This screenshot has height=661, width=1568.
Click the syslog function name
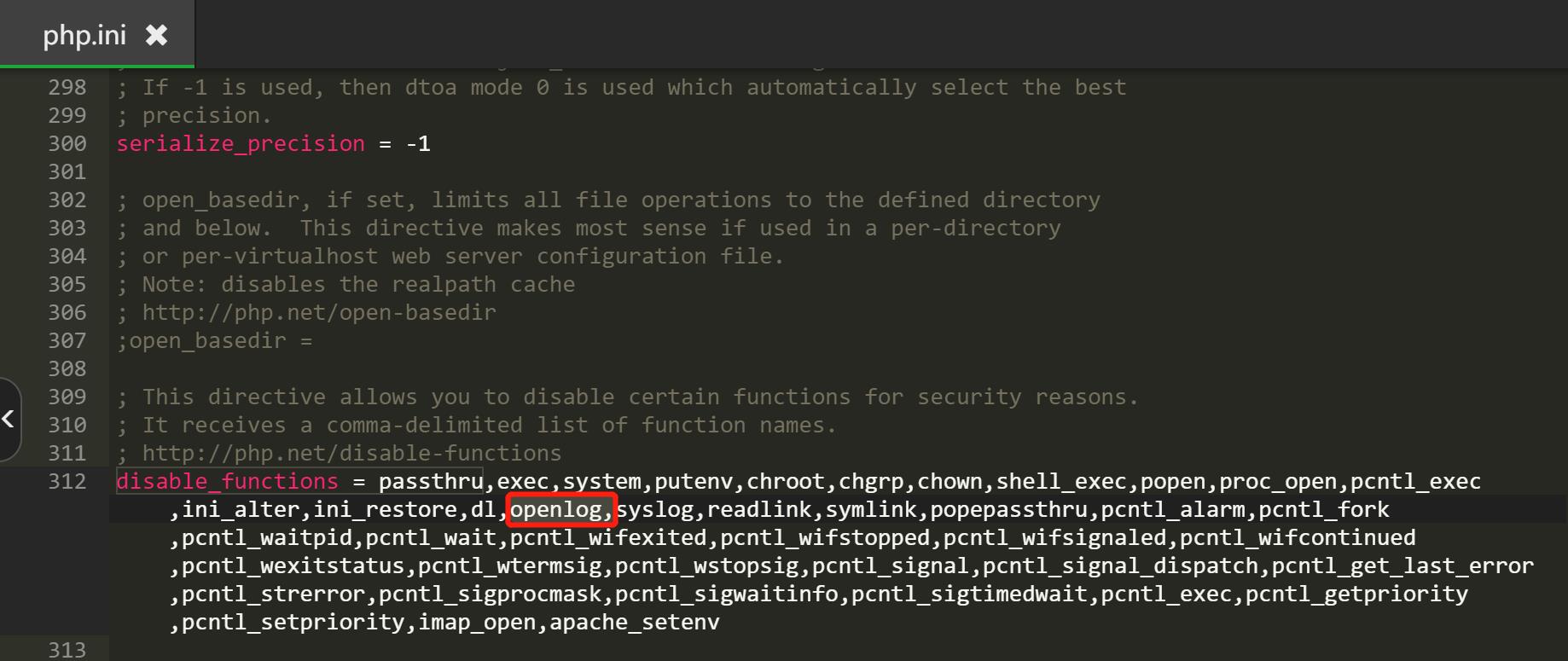tap(654, 509)
